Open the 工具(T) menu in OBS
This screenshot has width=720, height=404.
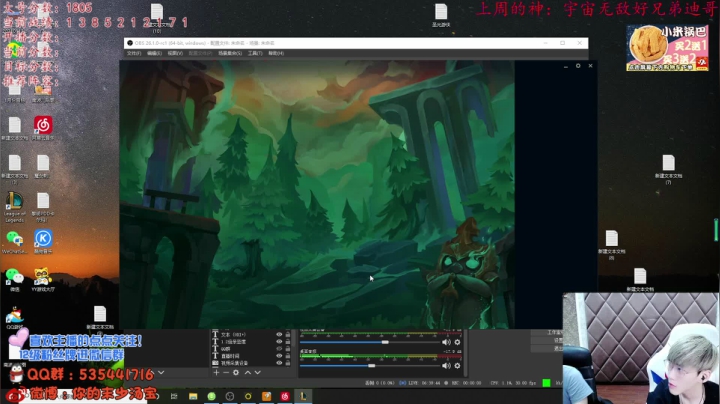click(255, 53)
